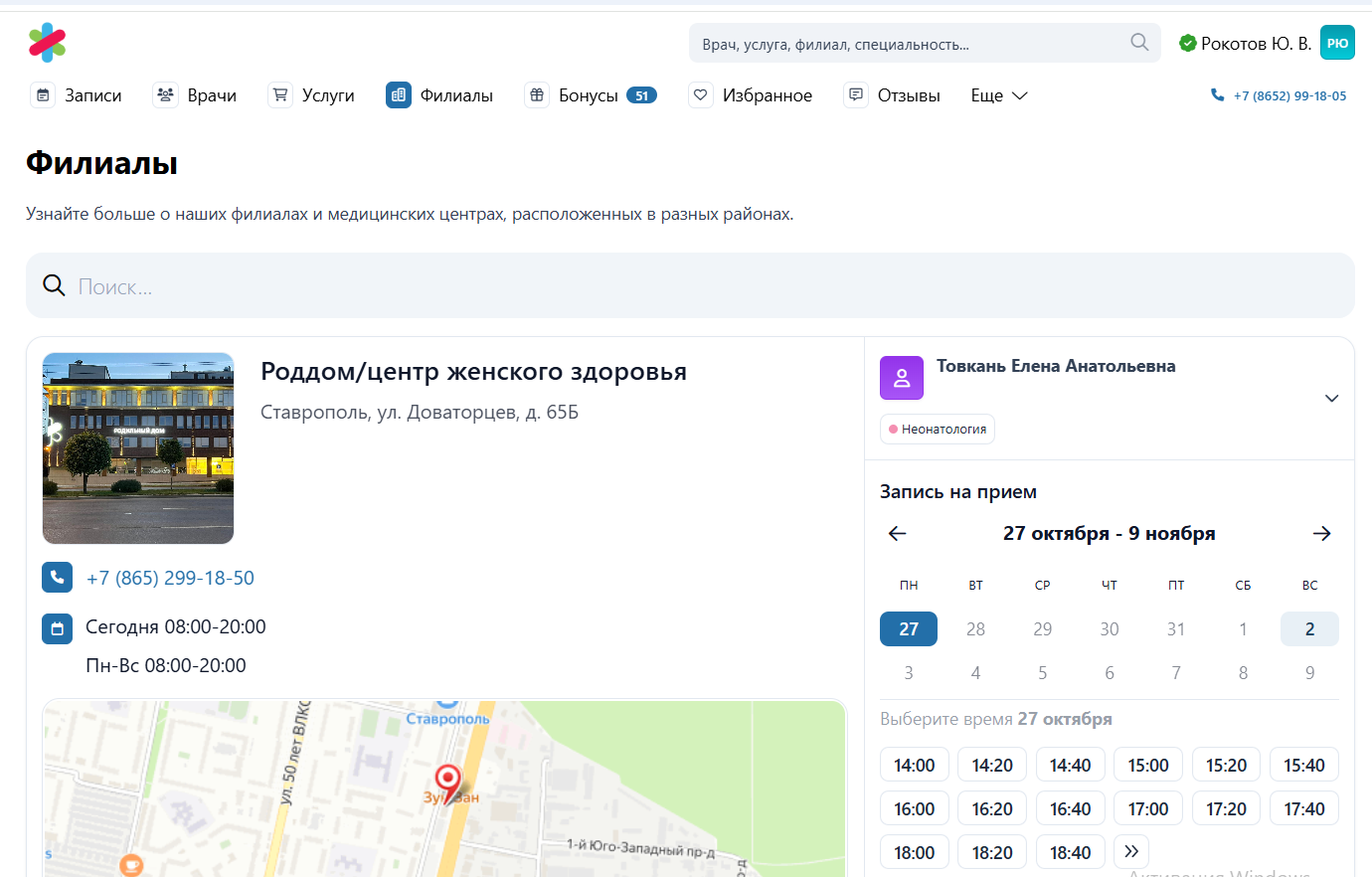Open the РЮ user avatar
Viewport: 1372px width, 877px height.
1337,43
